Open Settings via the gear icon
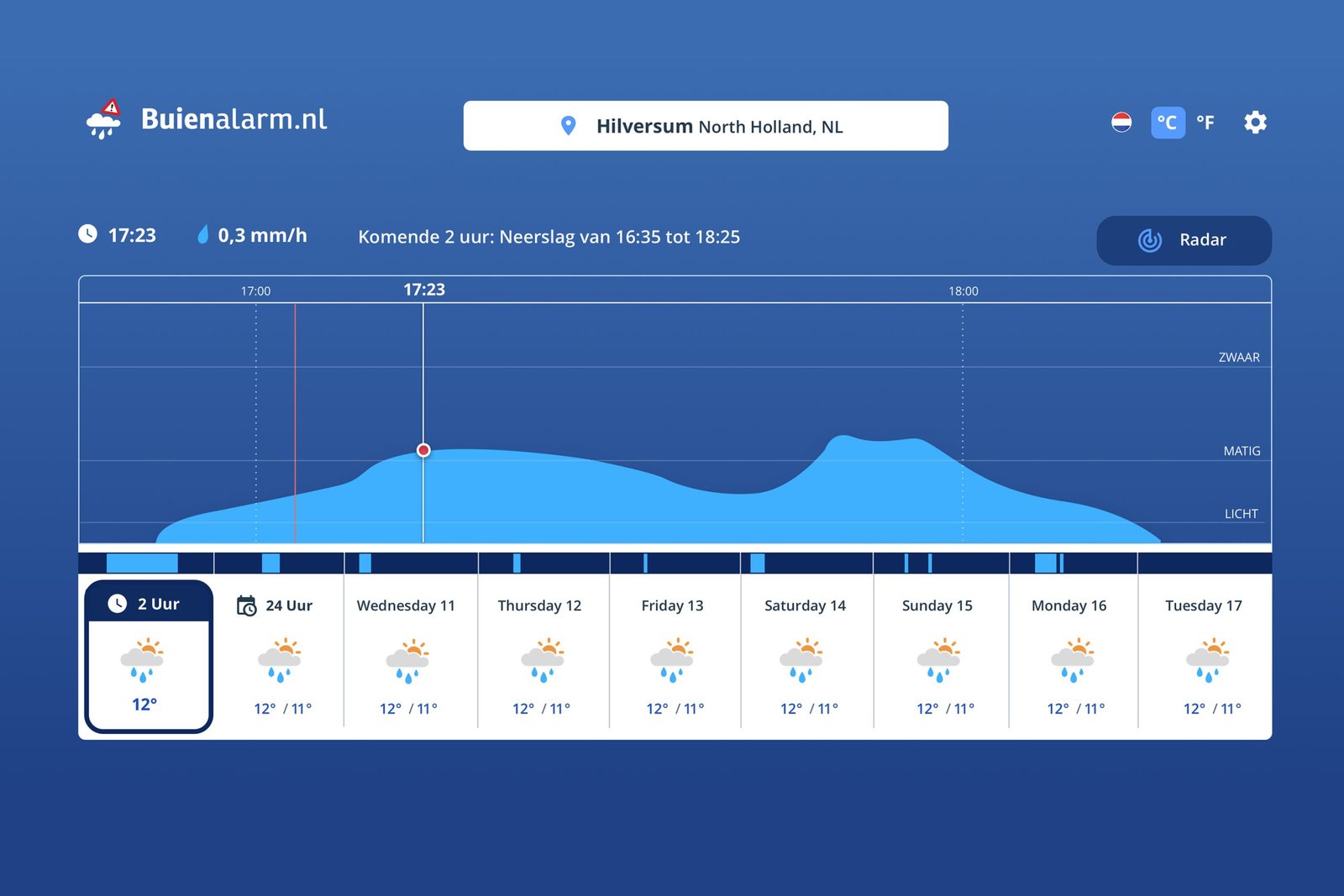Image resolution: width=1344 pixels, height=896 pixels. [x=1255, y=122]
